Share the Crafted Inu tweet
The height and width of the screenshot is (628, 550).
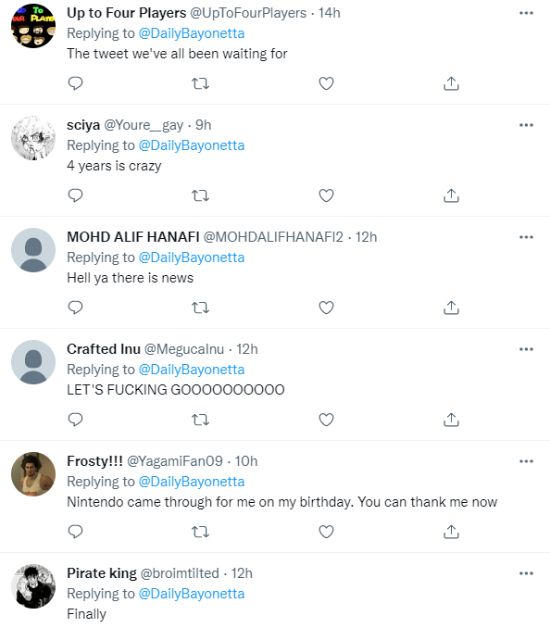(x=451, y=419)
